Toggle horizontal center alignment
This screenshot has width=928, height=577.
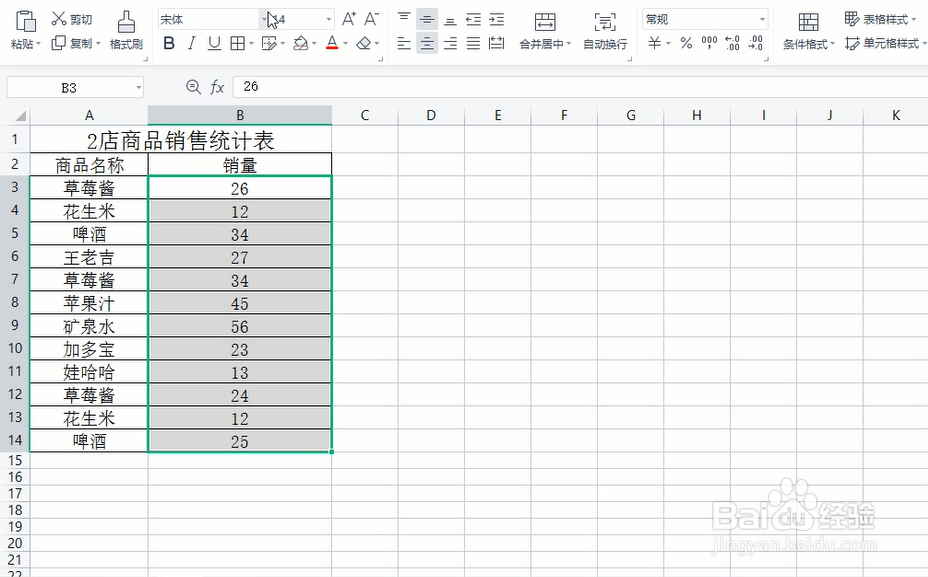click(427, 43)
